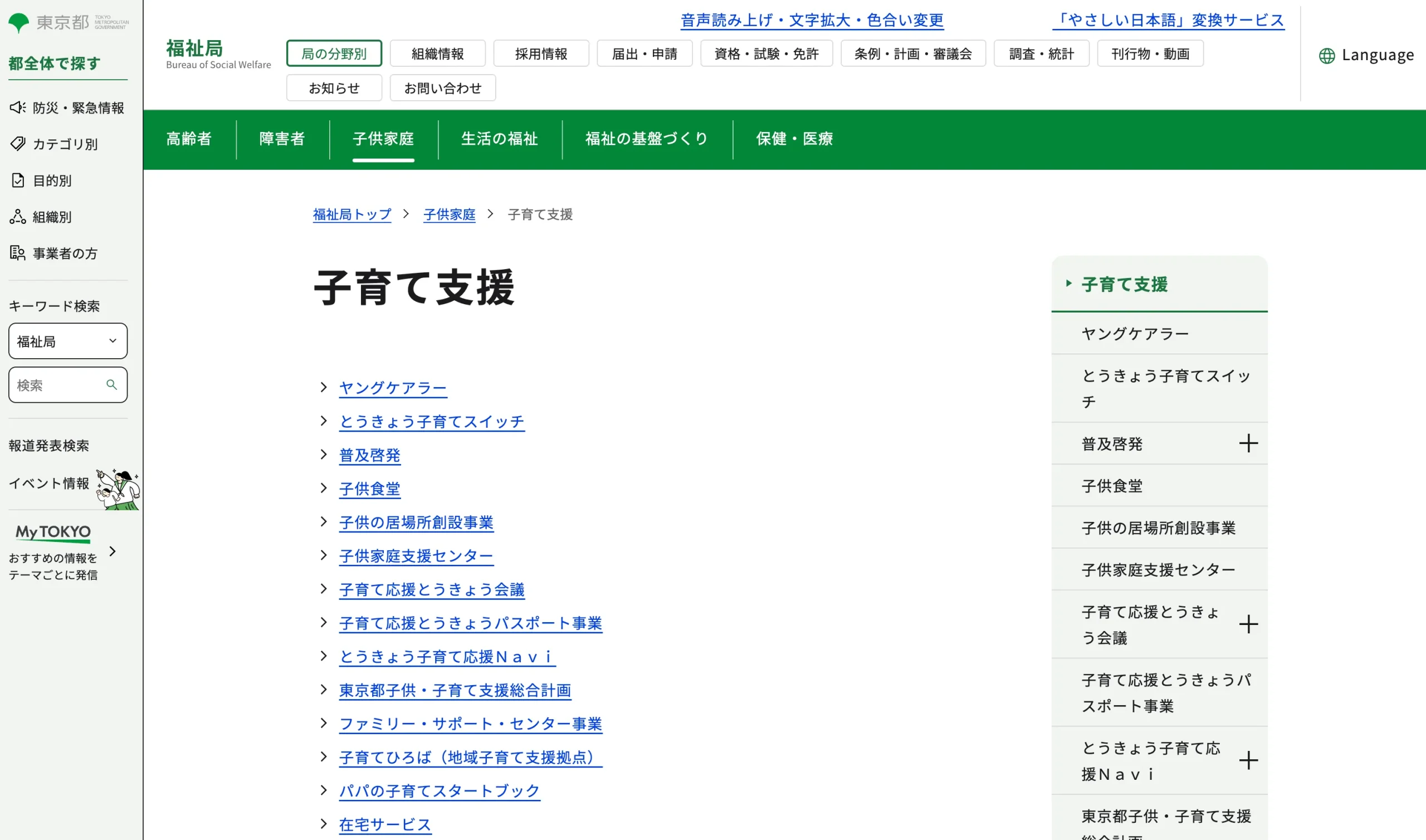Select the 生活の福祉 green navigation tab
The height and width of the screenshot is (840, 1426).
coord(500,139)
